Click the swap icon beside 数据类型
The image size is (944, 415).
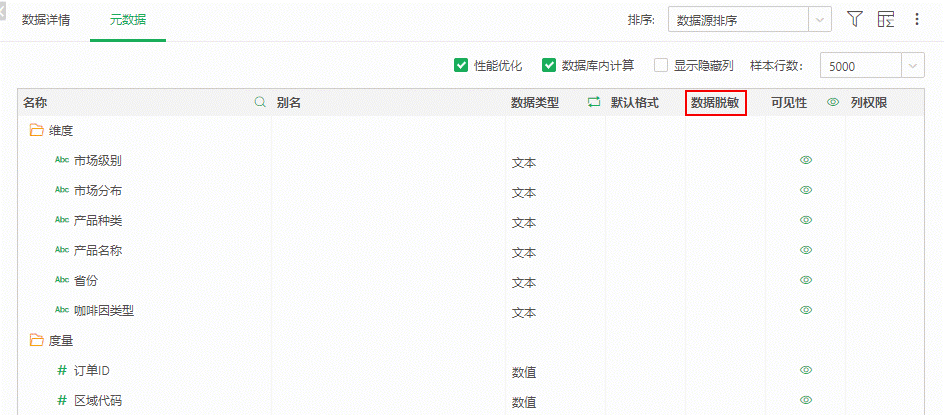[x=594, y=102]
